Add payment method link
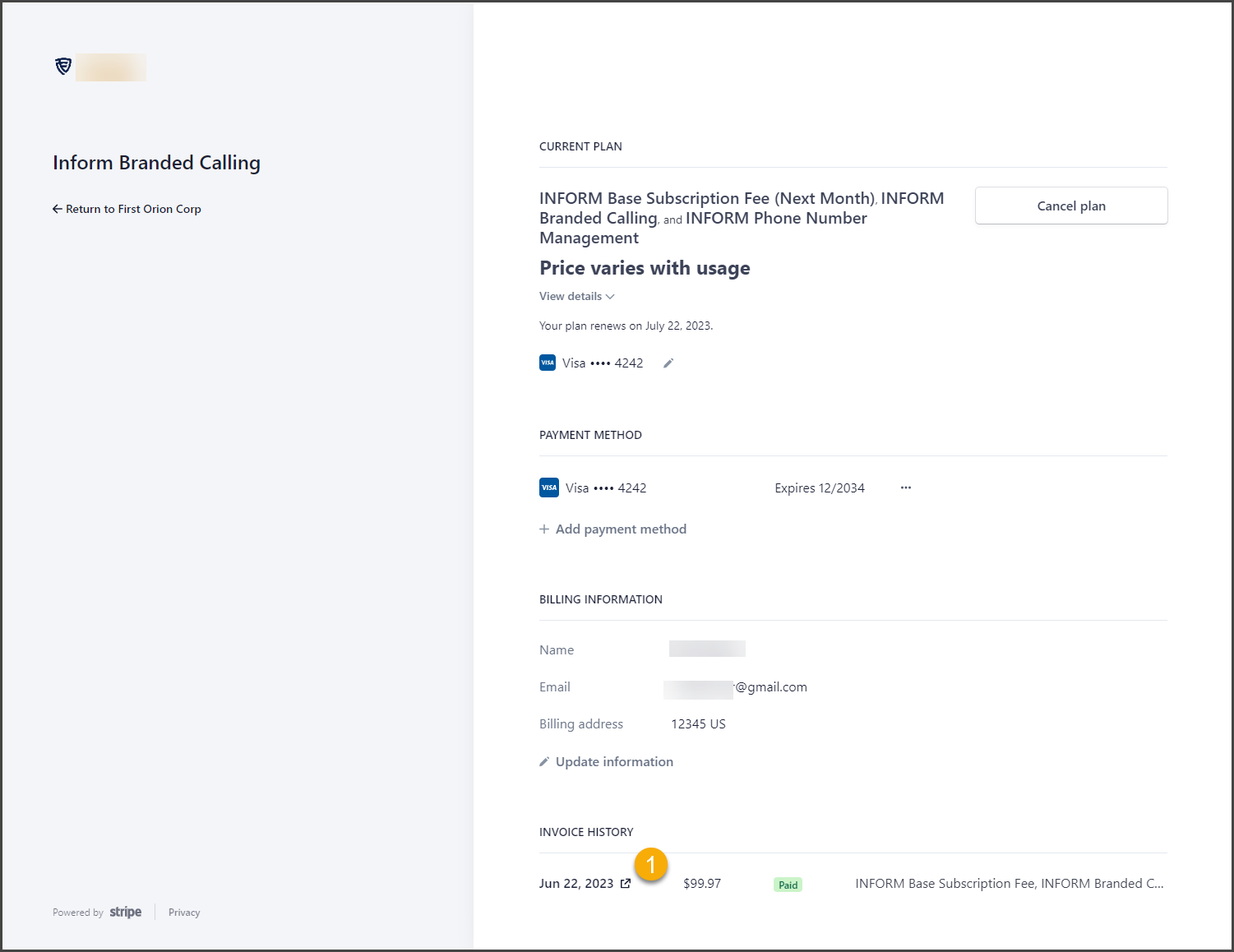 pyautogui.click(x=612, y=529)
